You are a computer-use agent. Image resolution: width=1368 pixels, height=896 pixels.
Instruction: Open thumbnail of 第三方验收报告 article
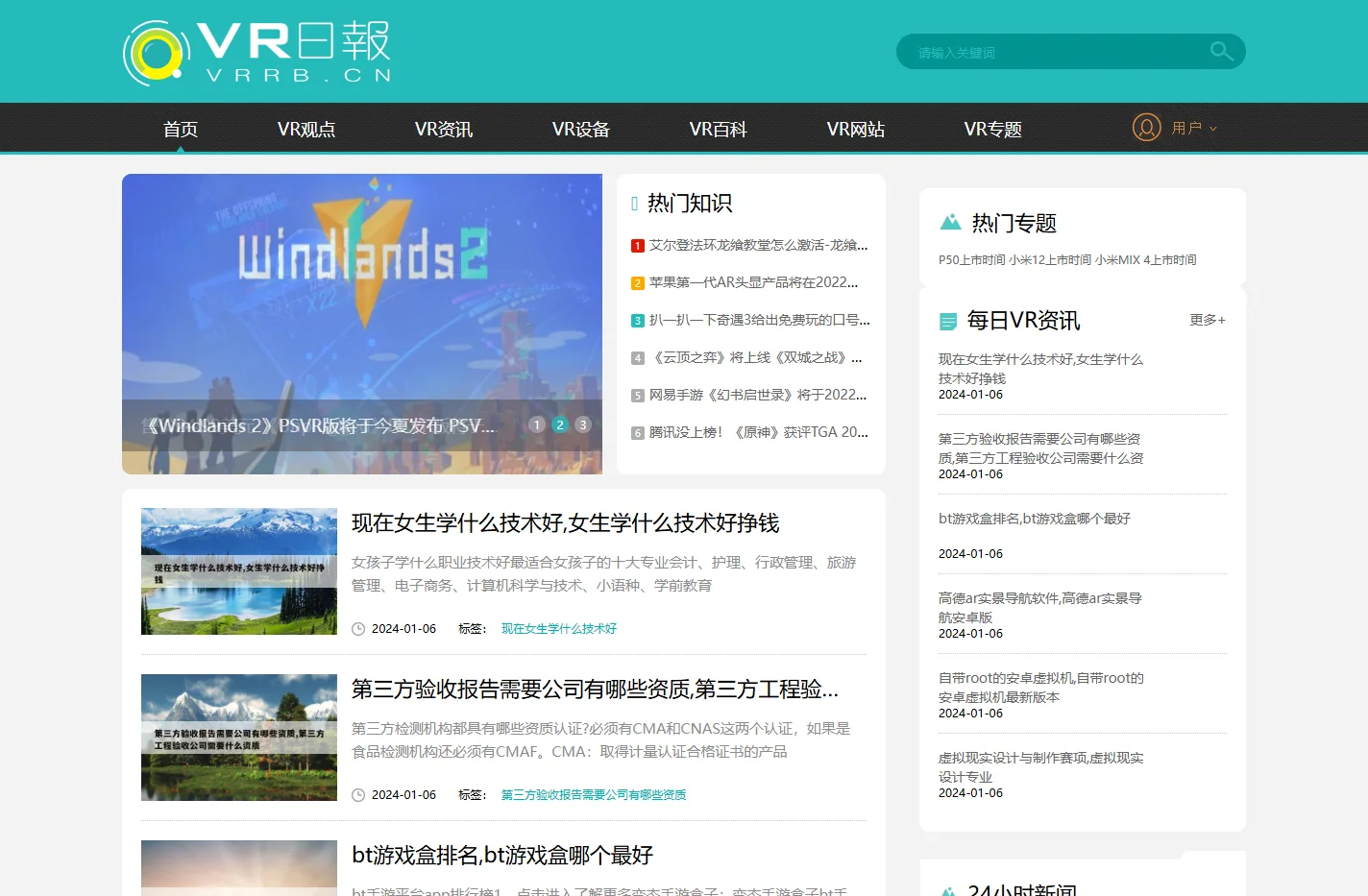coord(239,738)
